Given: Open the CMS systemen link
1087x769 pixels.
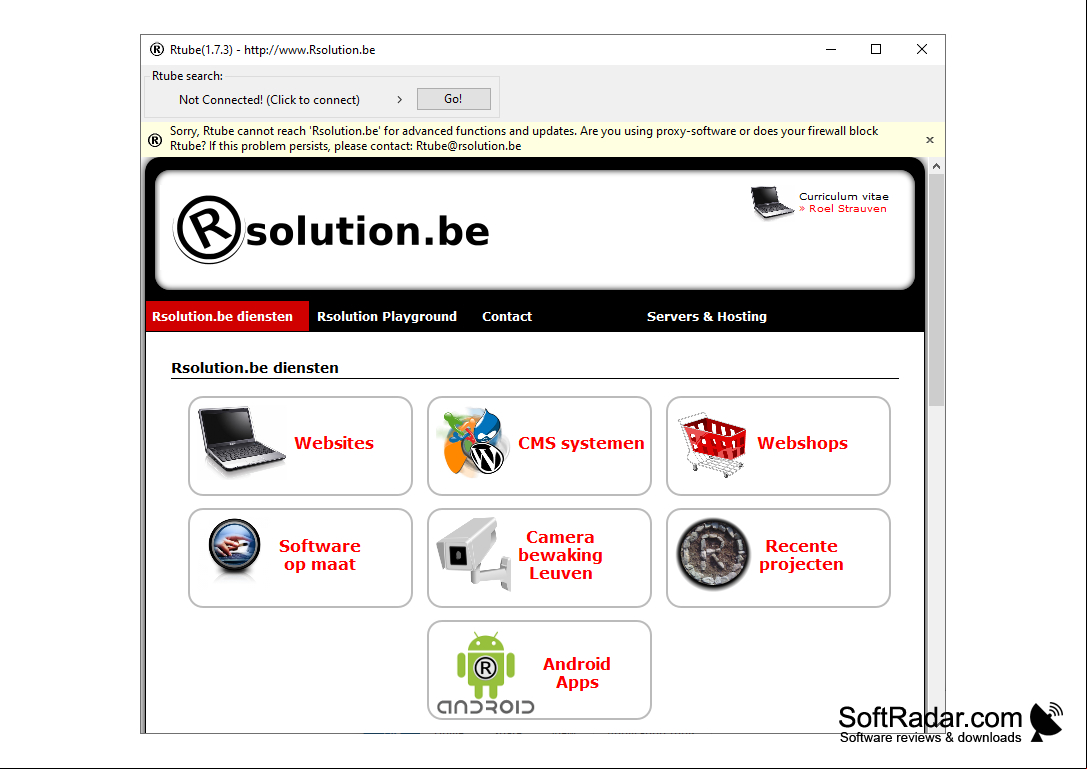Looking at the screenshot, I should click(x=581, y=443).
